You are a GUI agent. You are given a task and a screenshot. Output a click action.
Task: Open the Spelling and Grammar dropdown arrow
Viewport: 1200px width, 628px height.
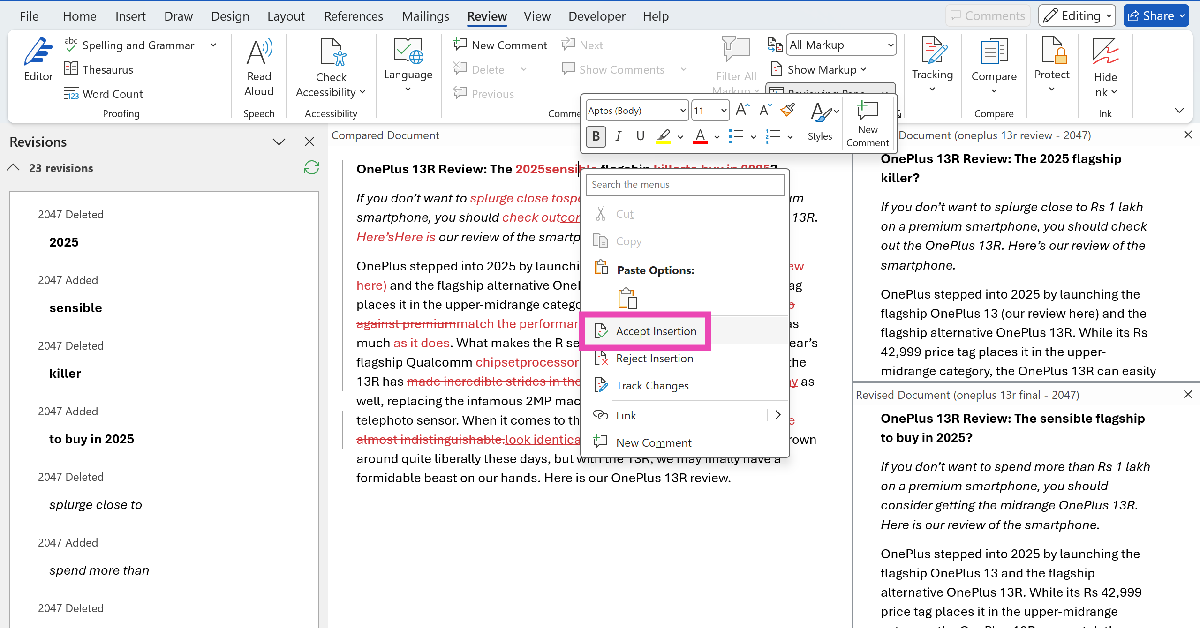coord(213,45)
